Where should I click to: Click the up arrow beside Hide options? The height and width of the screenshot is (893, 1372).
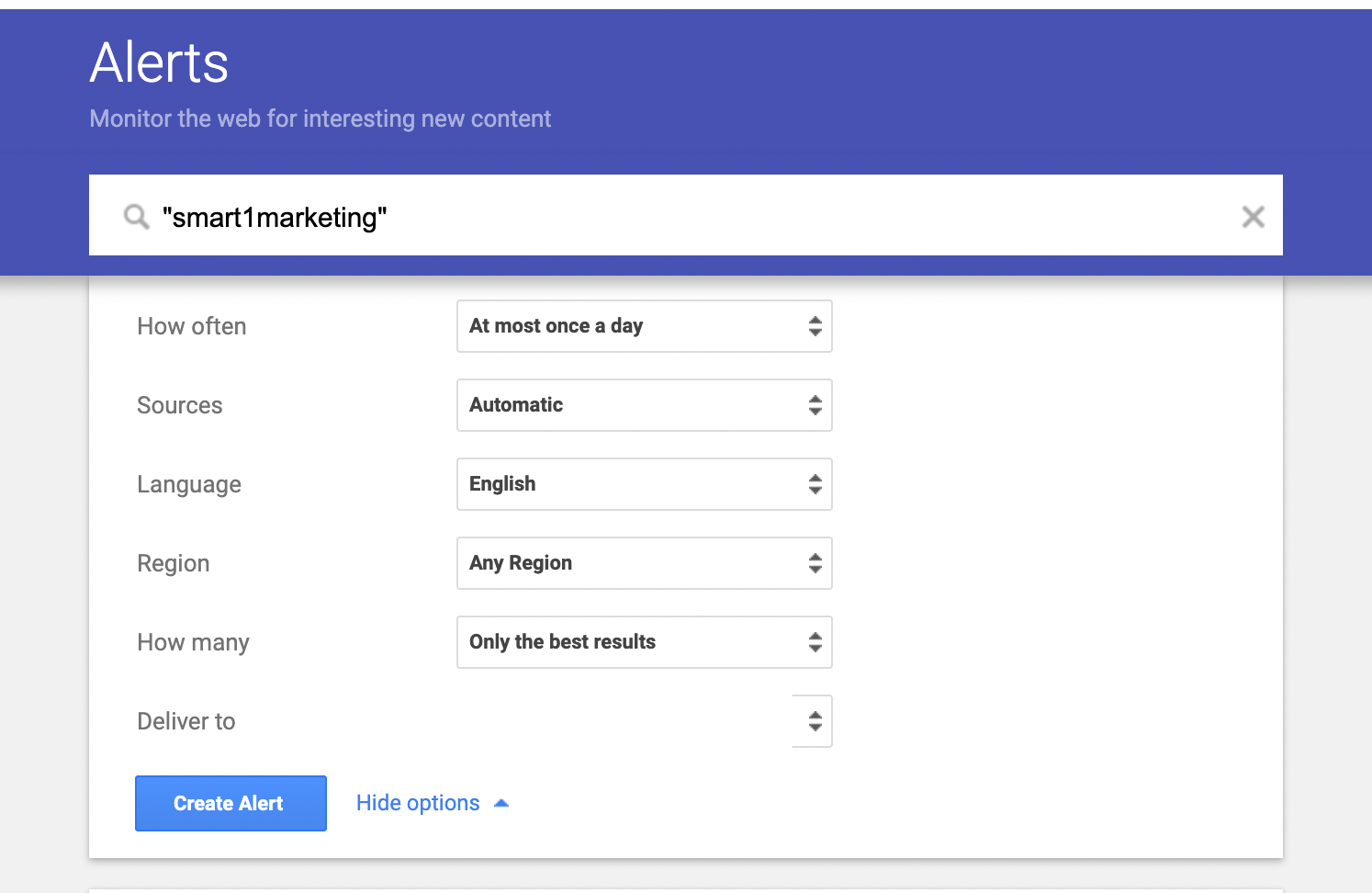[501, 803]
